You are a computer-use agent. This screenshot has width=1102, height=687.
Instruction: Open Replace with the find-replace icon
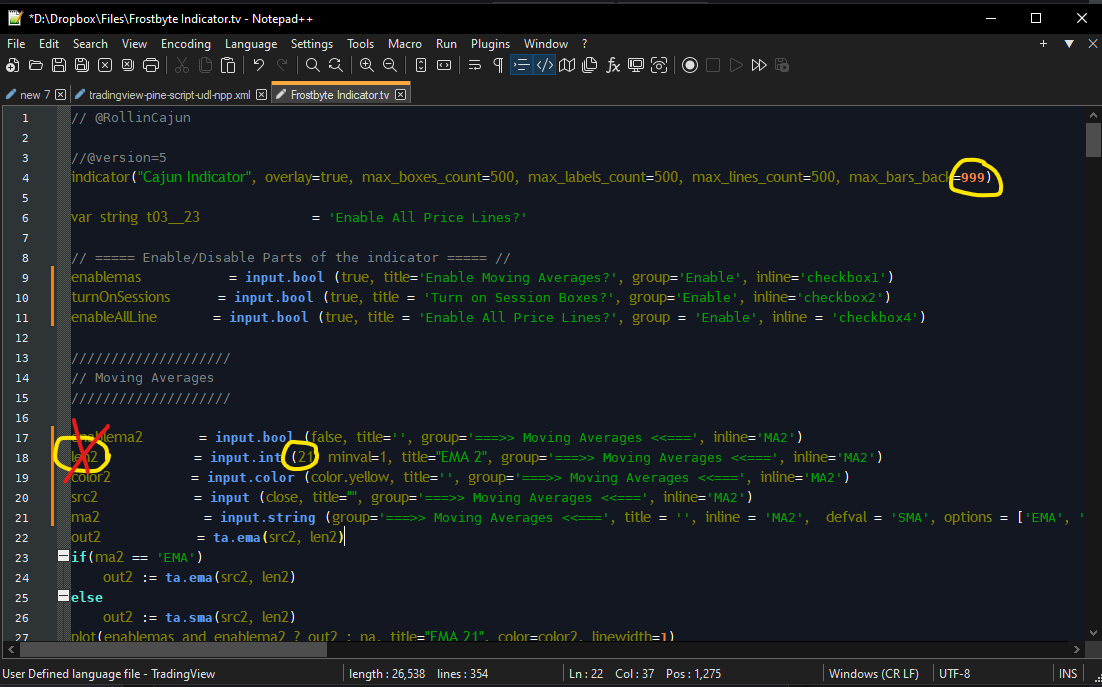click(x=336, y=65)
